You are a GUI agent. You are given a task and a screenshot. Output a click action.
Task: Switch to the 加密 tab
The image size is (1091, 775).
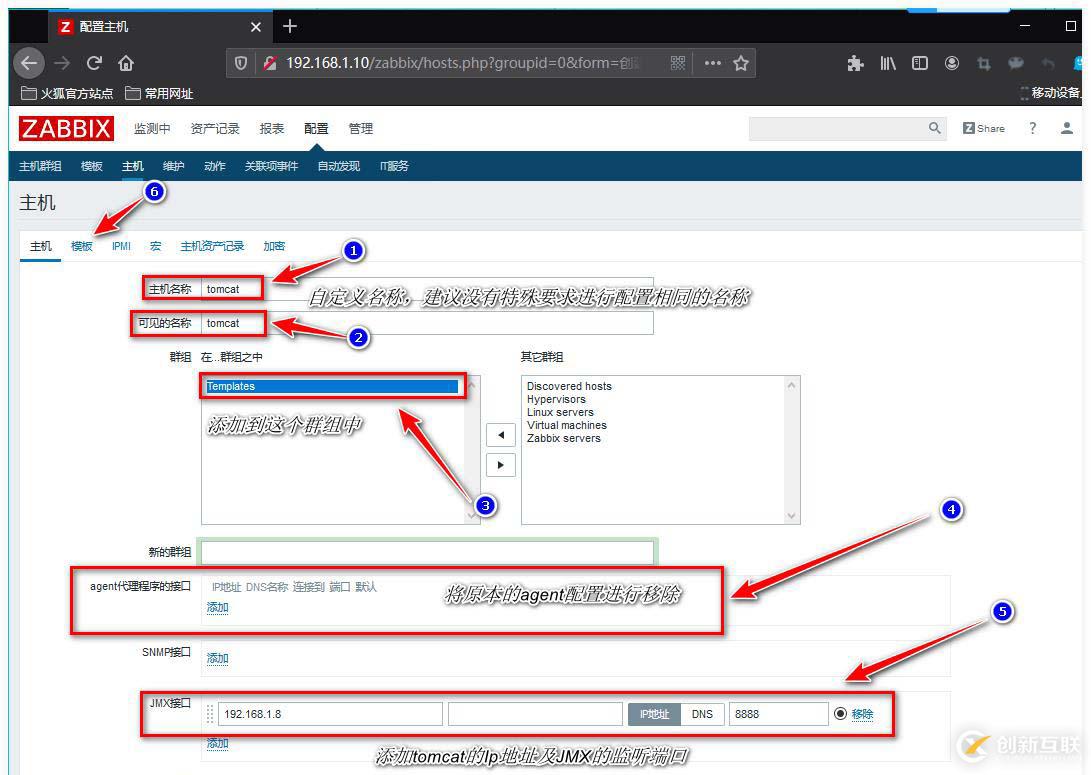pos(274,246)
